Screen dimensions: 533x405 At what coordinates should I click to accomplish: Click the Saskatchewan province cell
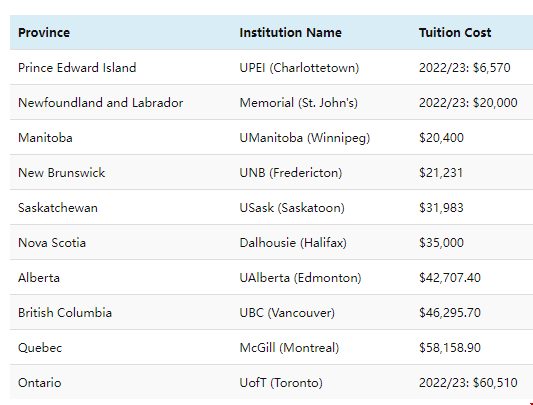coord(58,208)
